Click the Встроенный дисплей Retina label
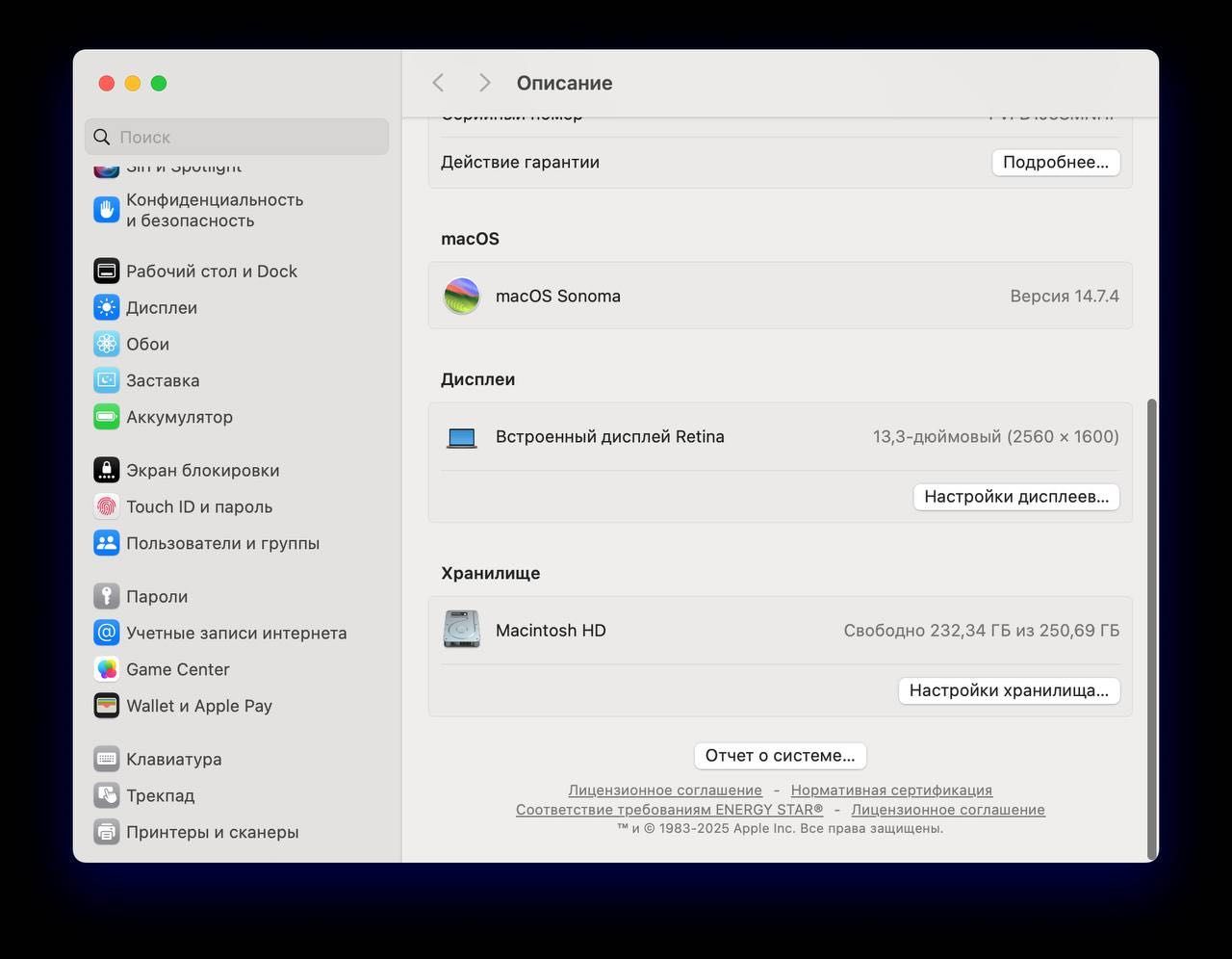Screen dimensions: 1232x959 click(610, 436)
